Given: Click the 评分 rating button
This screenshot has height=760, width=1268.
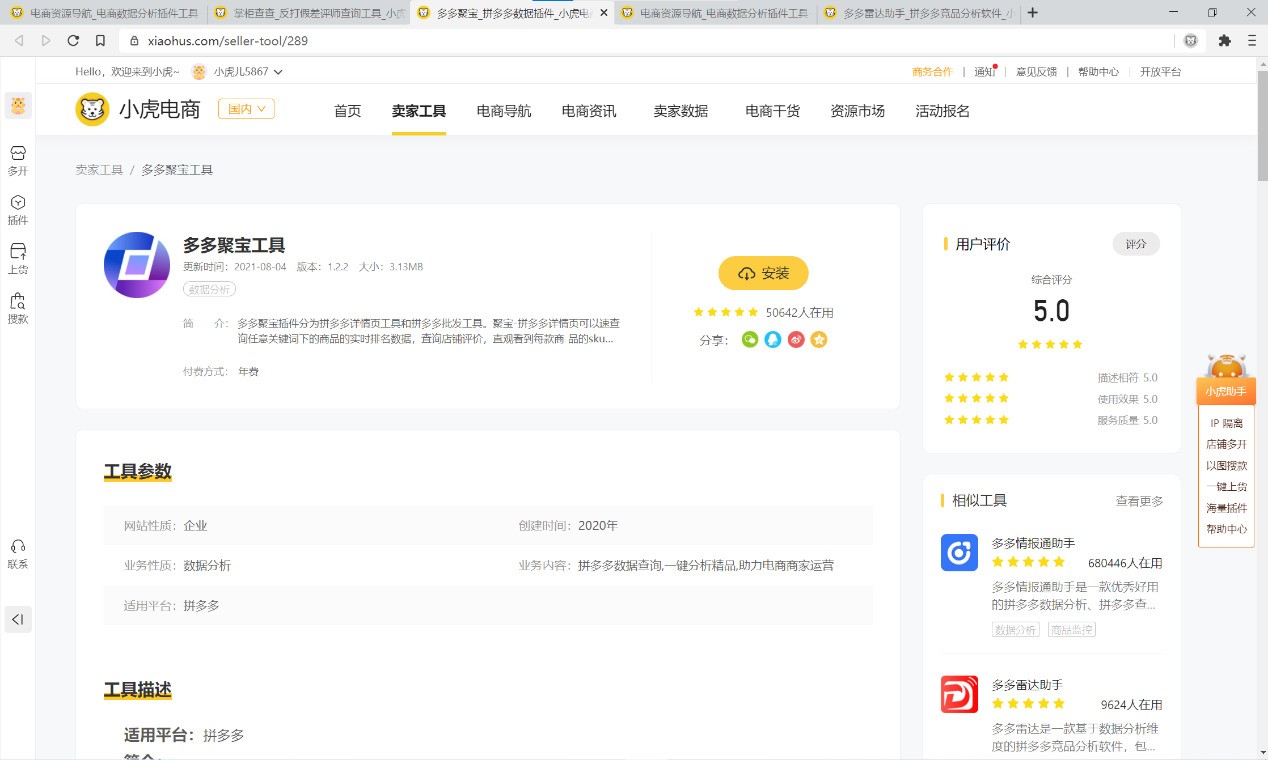Looking at the screenshot, I should coord(1136,244).
